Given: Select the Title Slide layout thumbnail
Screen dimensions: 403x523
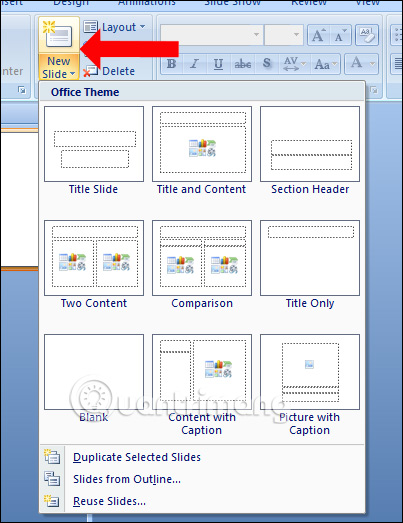Looking at the screenshot, I should [94, 144].
